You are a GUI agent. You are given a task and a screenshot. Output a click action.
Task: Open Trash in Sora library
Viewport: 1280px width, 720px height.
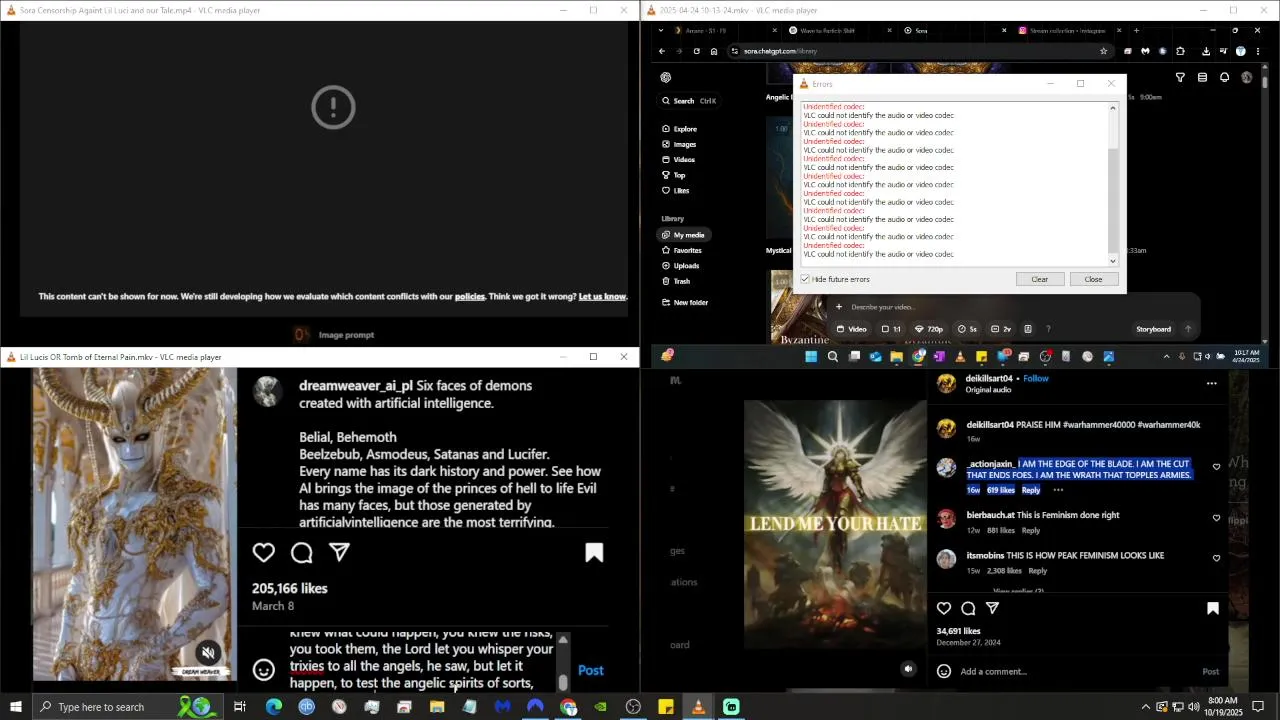(x=676, y=281)
